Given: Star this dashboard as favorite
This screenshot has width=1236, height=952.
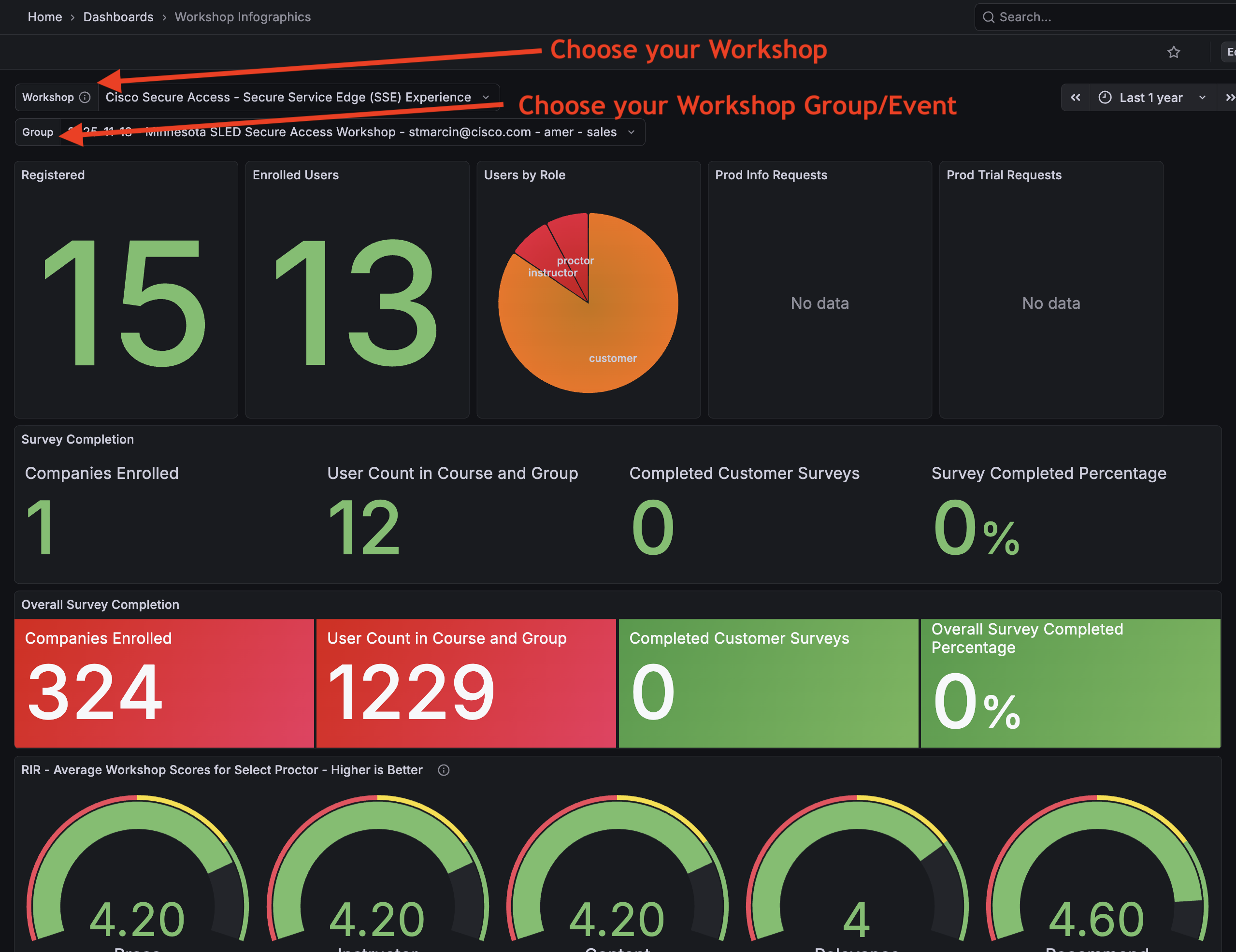Looking at the screenshot, I should [x=1173, y=52].
